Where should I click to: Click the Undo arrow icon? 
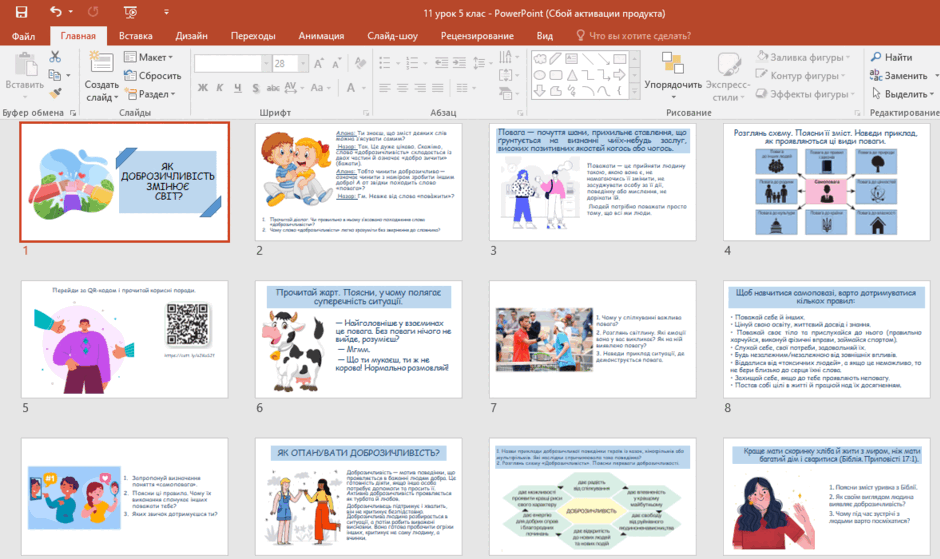[56, 11]
